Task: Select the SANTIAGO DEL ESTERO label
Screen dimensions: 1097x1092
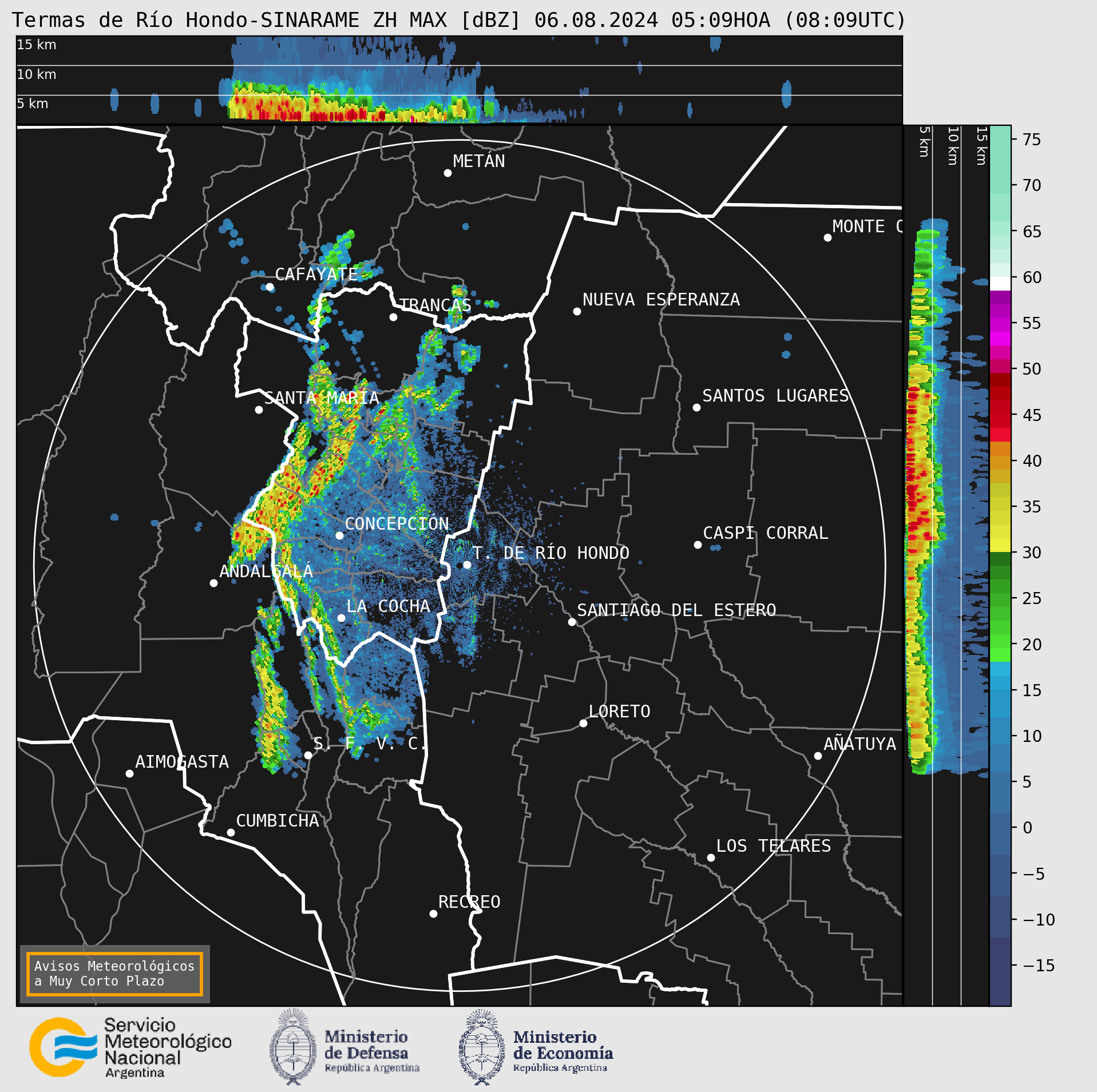Action: (676, 610)
